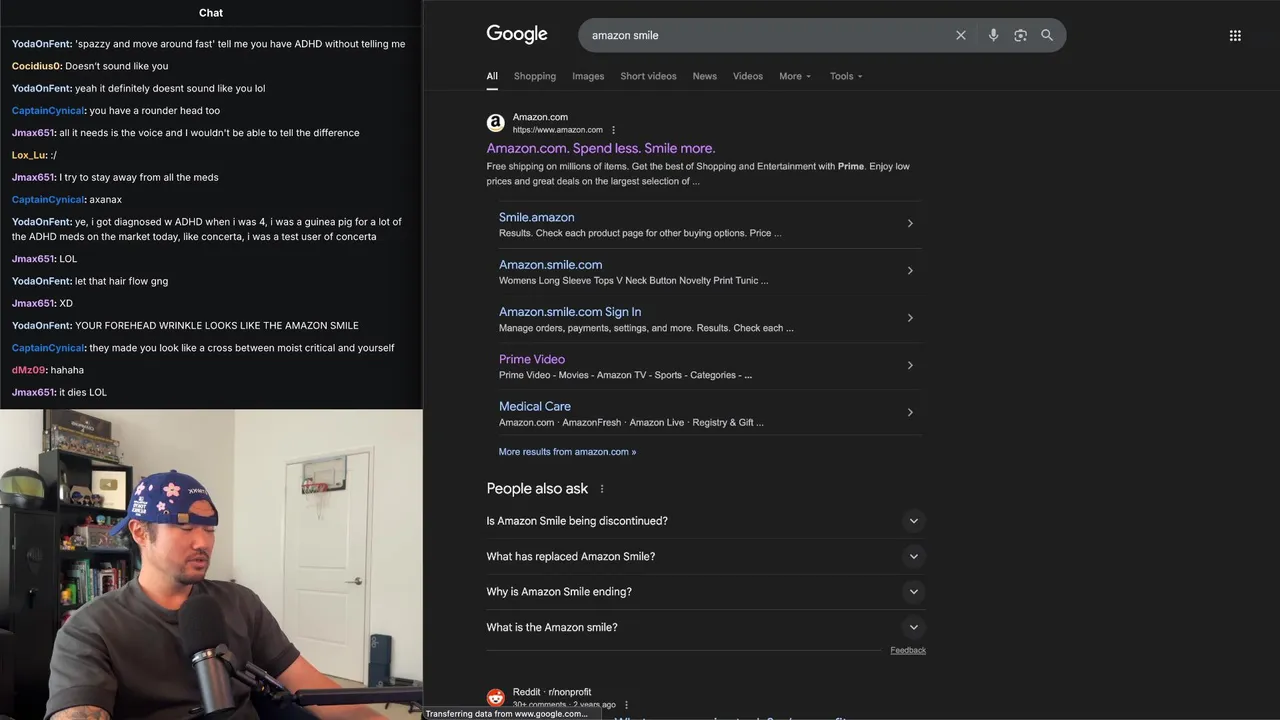Screen dimensions: 1280x720
Task: Expand 'Why is Amazon Smile ending?'
Action: click(x=705, y=592)
